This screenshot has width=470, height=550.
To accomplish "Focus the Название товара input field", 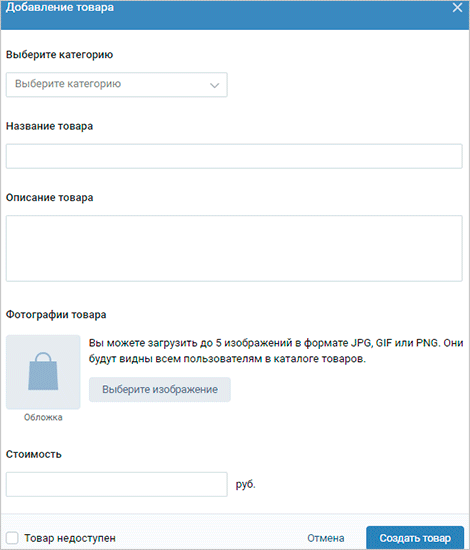I will pyautogui.click(x=234, y=156).
